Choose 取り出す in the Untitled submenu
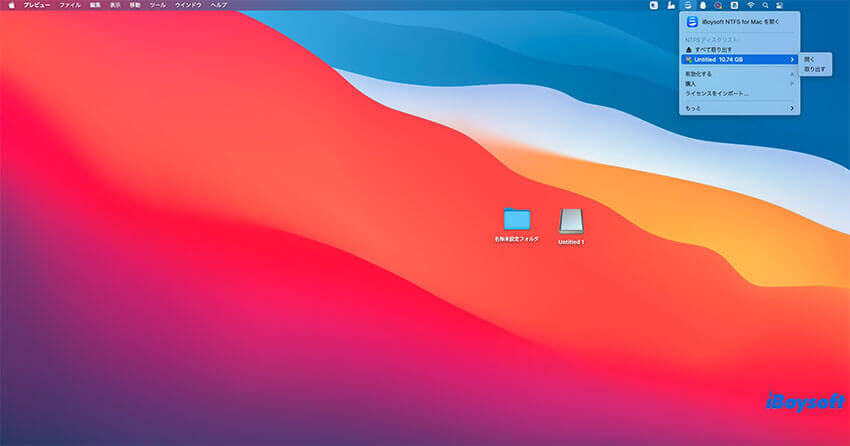This screenshot has height=446, width=850. point(814,69)
